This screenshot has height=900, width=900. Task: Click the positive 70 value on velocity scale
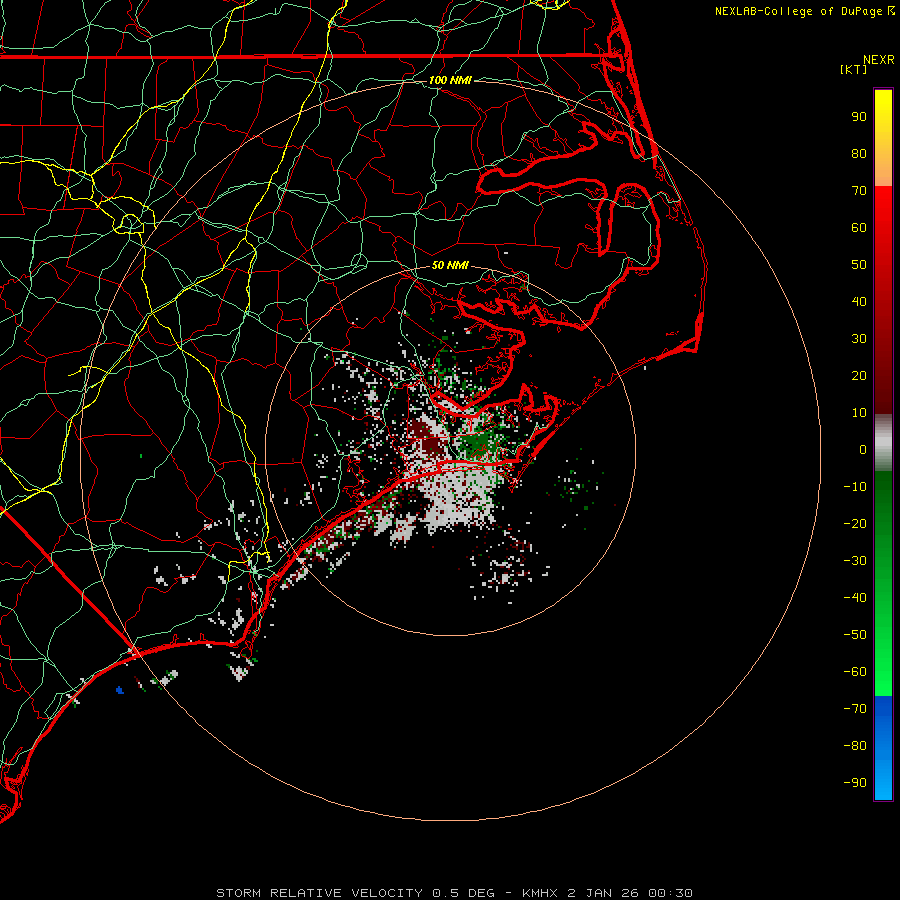point(859,191)
